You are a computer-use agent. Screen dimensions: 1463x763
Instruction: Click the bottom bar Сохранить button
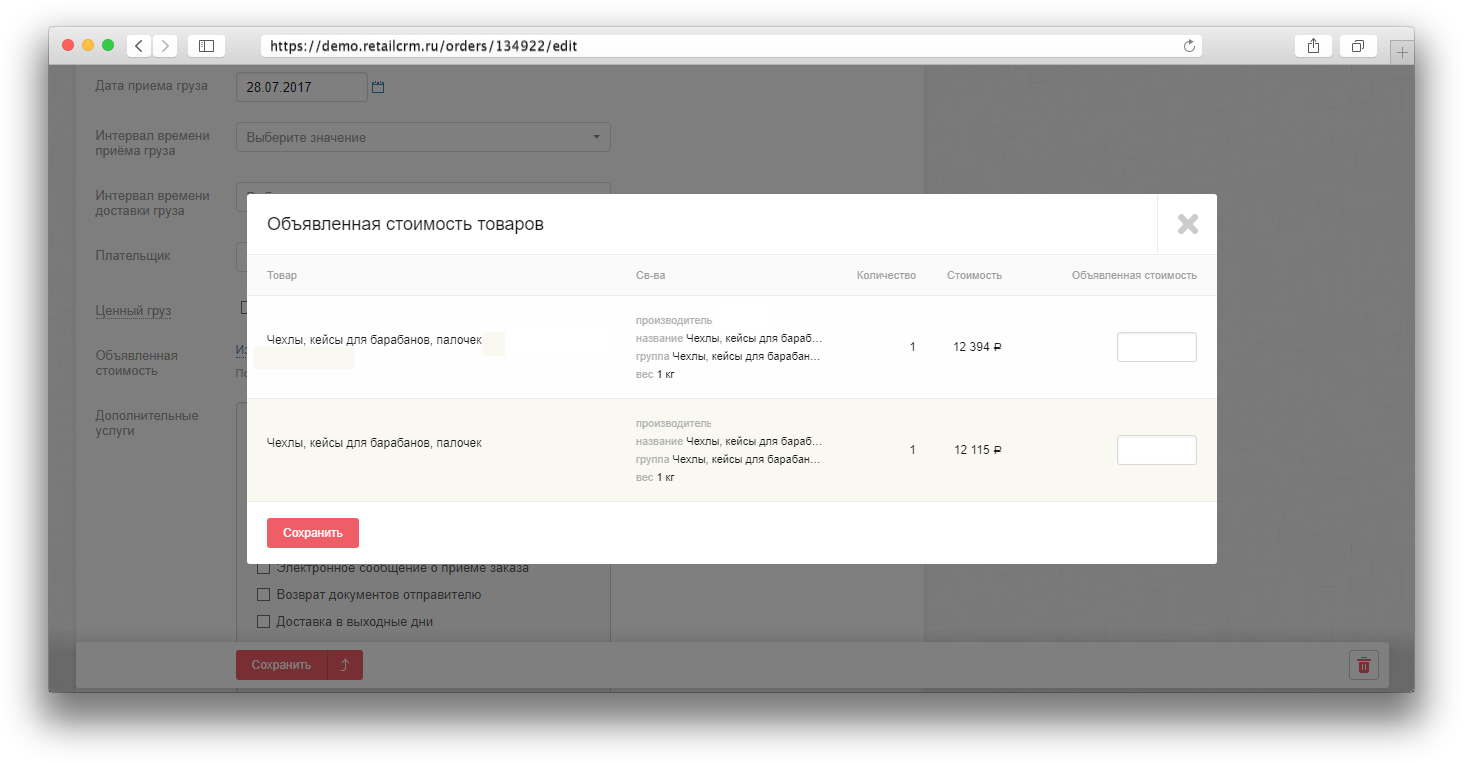click(x=281, y=665)
